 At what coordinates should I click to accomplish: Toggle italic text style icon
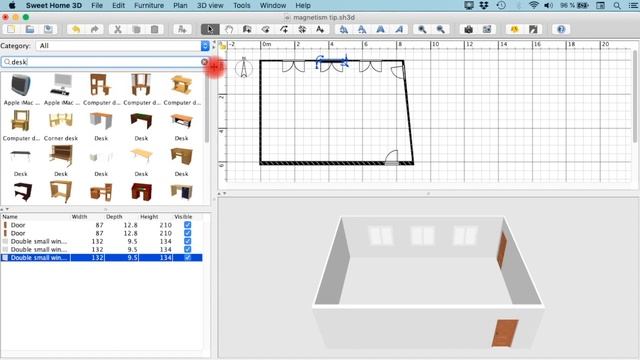click(399, 29)
